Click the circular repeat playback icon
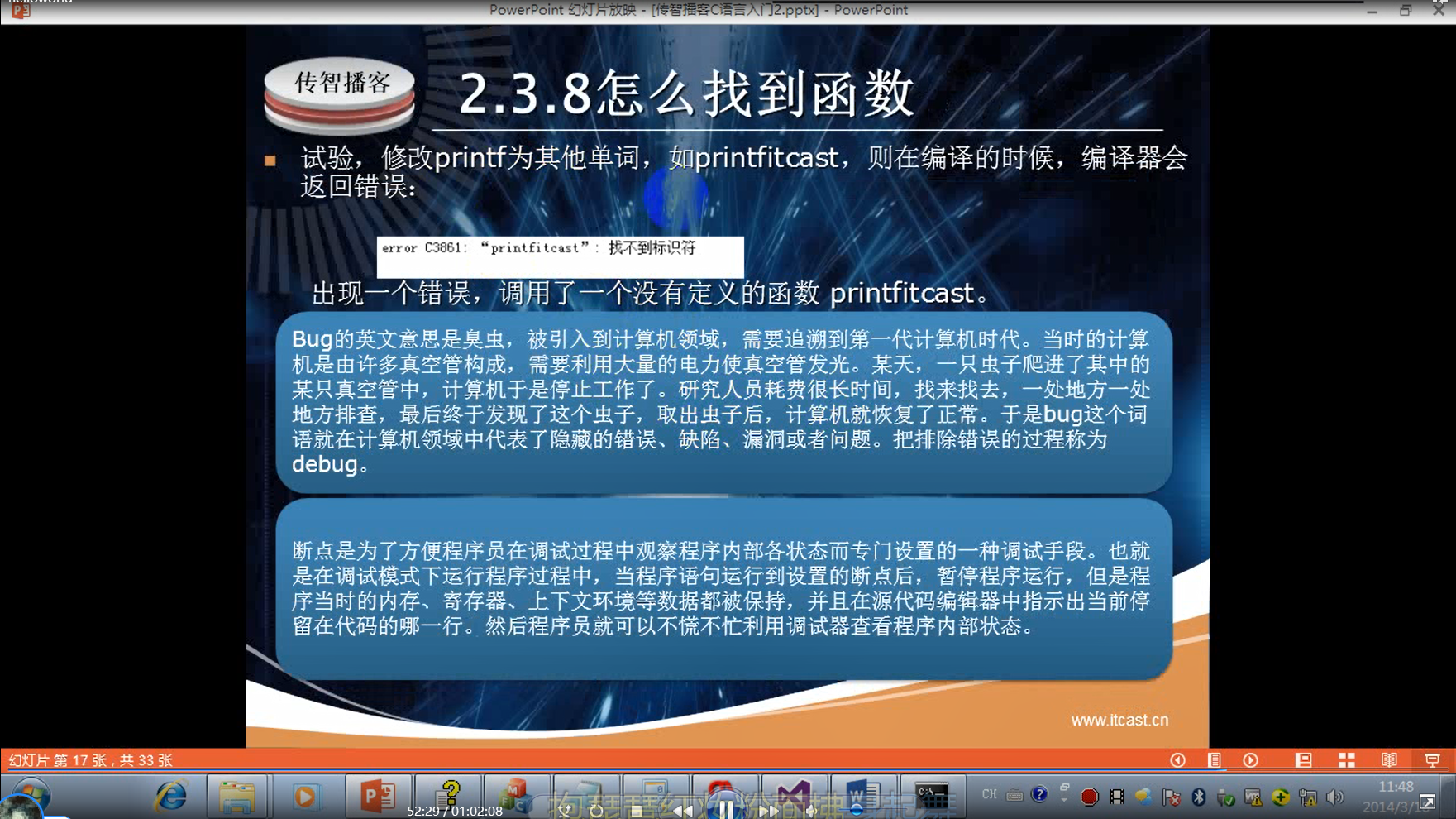Image resolution: width=1456 pixels, height=819 pixels. (x=596, y=811)
